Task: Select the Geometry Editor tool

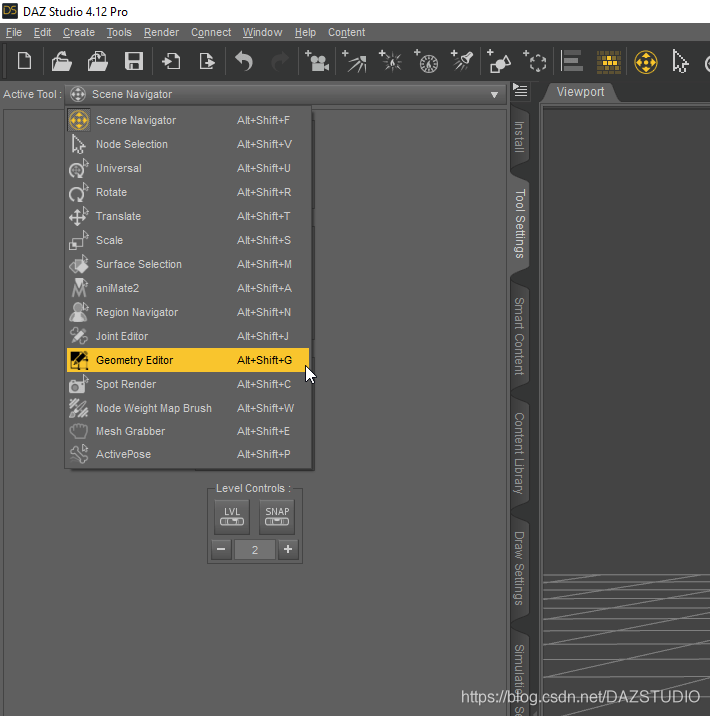Action: click(x=188, y=360)
